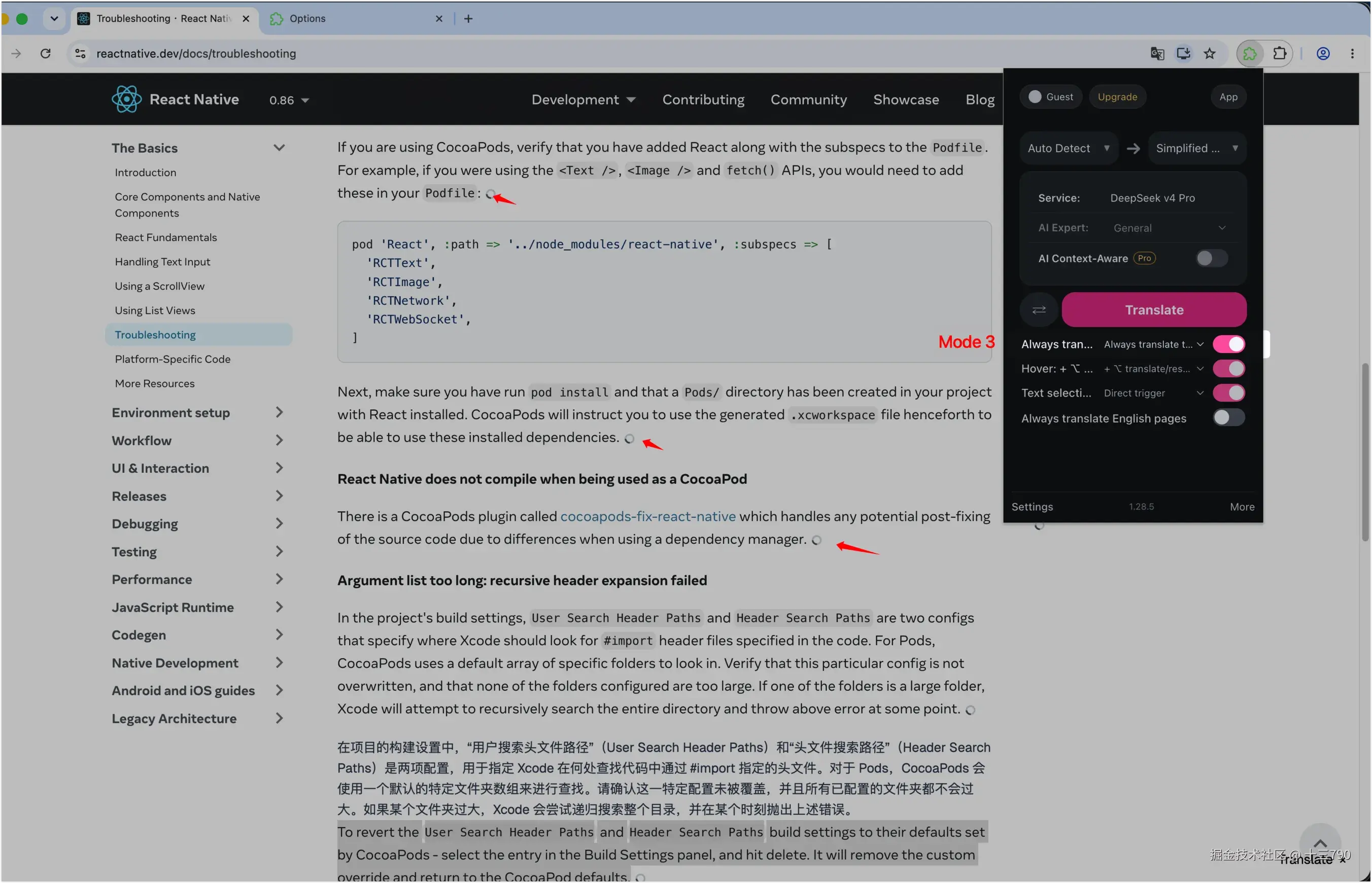1372x883 pixels.
Task: Open Using List Views sidebar page
Action: coord(155,311)
